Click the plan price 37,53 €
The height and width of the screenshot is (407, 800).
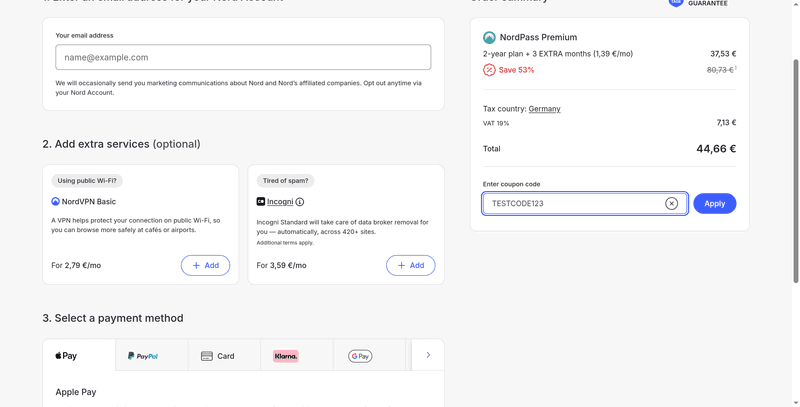723,54
